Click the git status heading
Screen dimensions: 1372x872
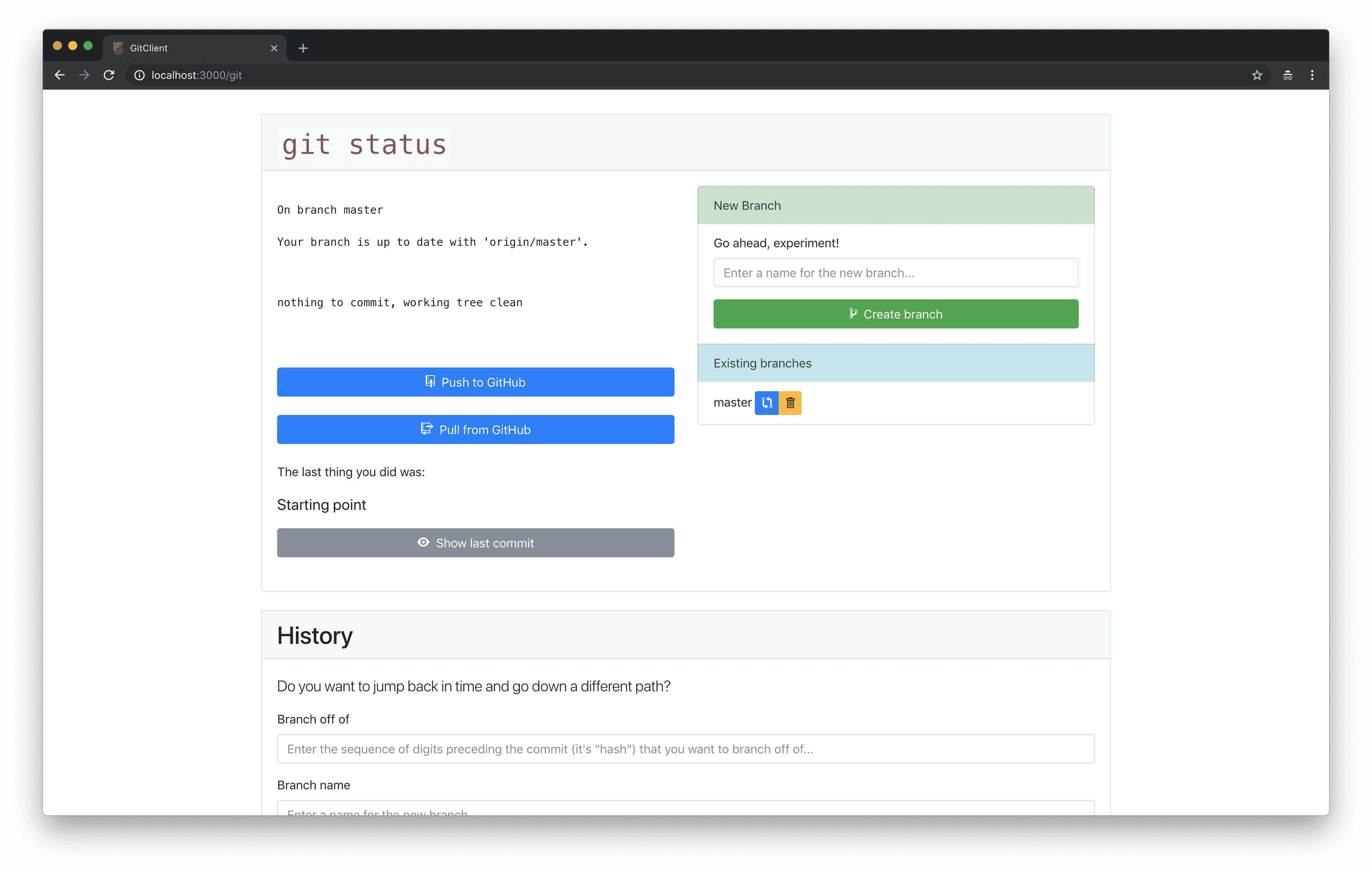click(364, 145)
